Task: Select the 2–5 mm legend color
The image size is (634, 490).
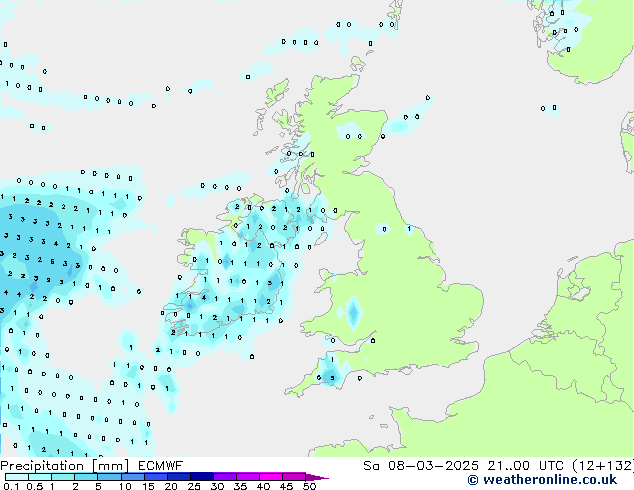Action: (86, 477)
